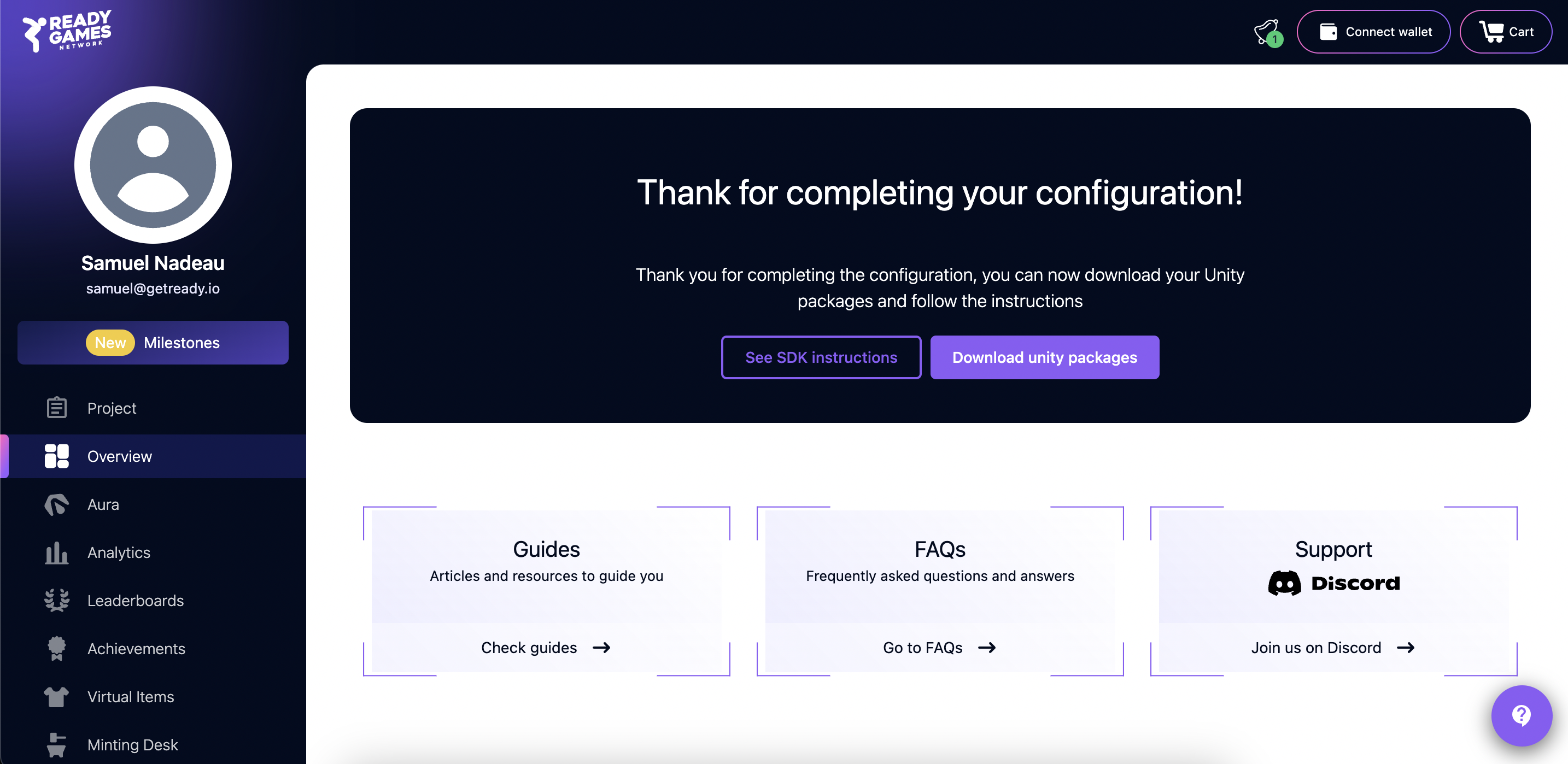Click the Ready Games Network logo
Screen dimensions: 1568x764
tap(67, 31)
